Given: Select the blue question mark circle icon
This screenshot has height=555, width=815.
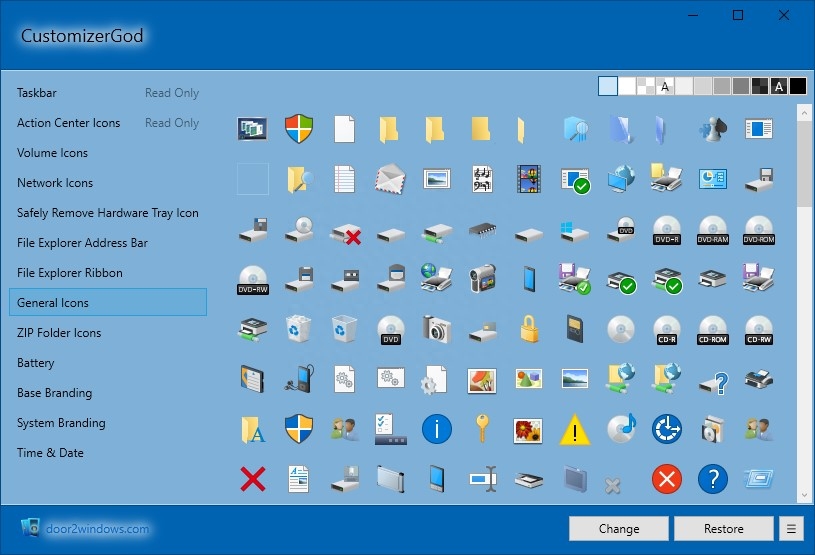Looking at the screenshot, I should pos(713,479).
